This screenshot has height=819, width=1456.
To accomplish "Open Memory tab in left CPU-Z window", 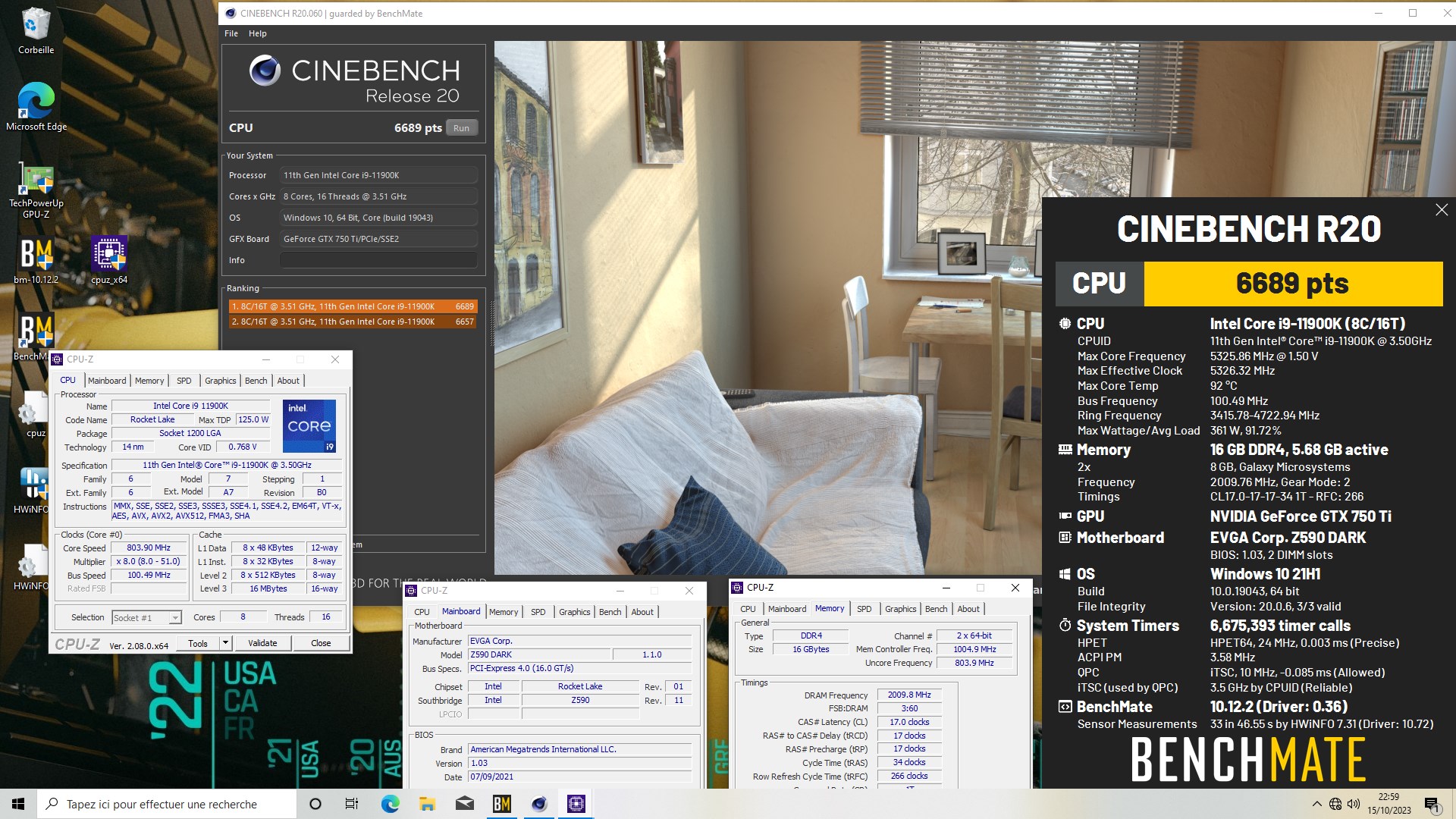I will tap(149, 381).
